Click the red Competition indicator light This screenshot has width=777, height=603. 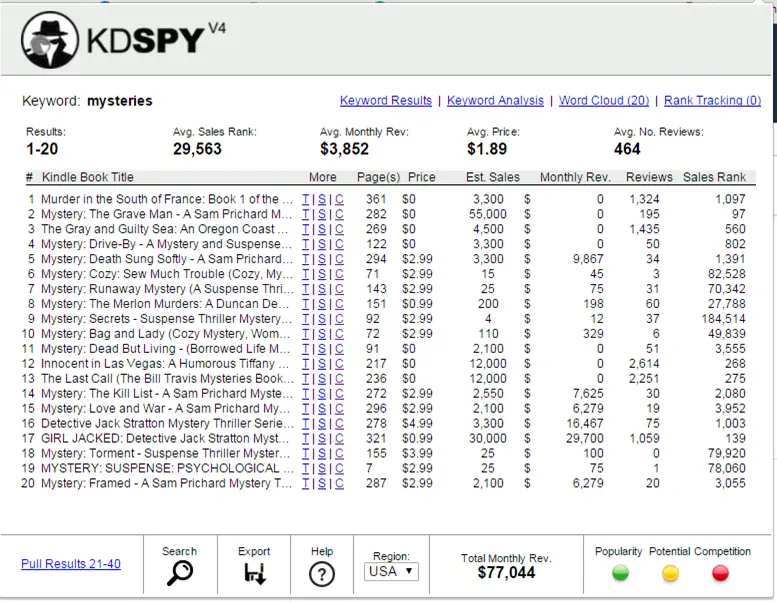tap(720, 573)
